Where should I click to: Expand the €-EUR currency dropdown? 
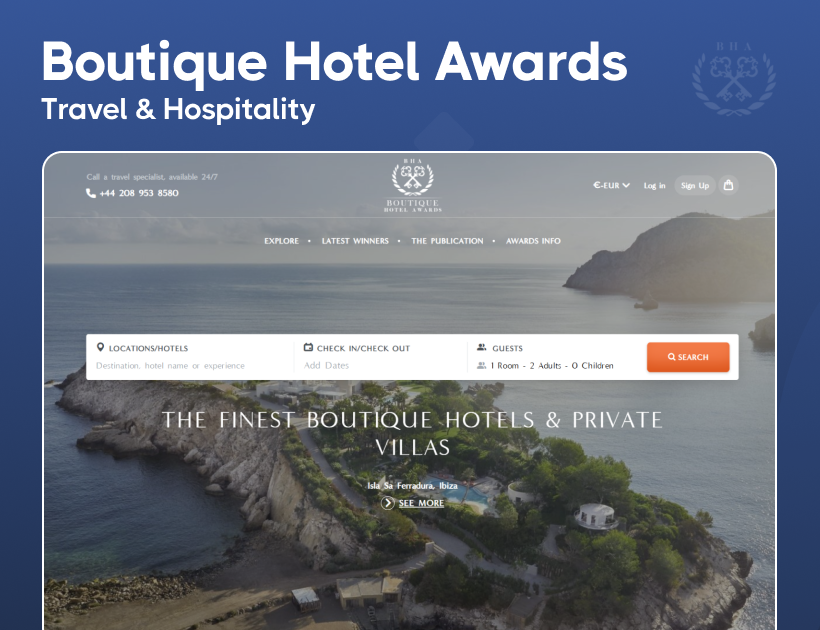(611, 185)
